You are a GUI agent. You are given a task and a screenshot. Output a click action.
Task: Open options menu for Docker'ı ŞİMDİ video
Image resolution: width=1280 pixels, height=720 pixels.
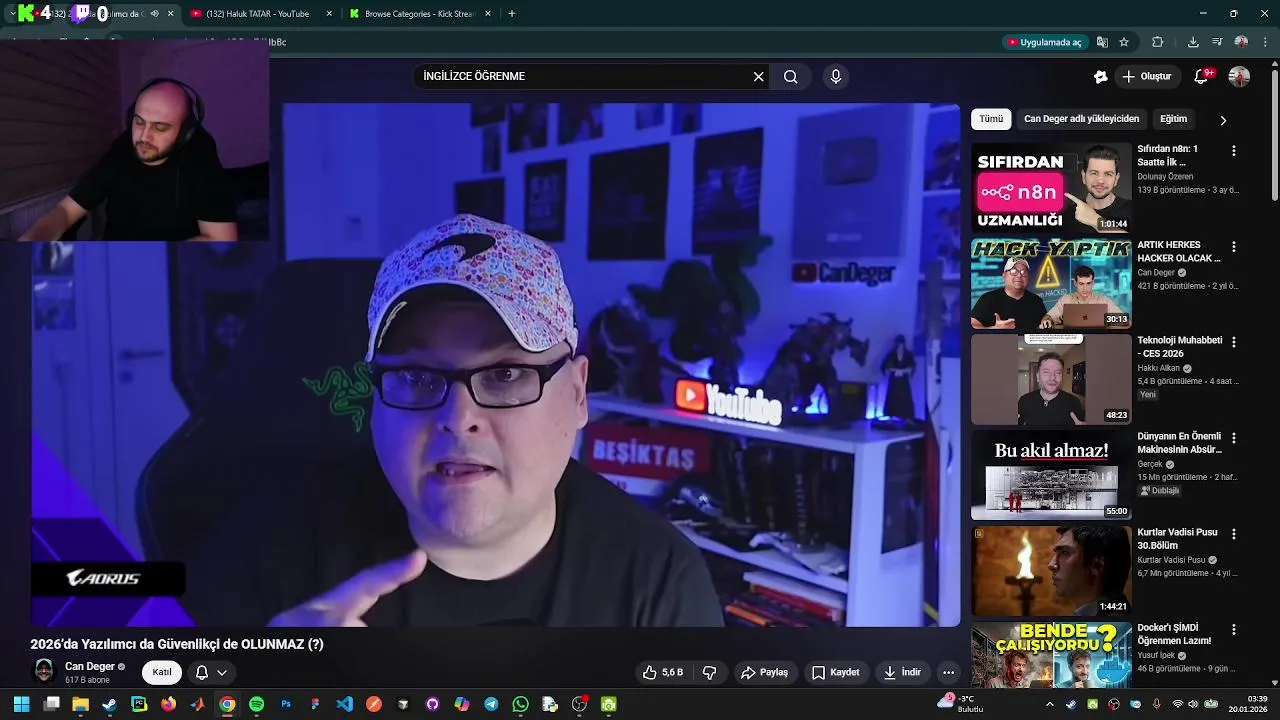[x=1233, y=630]
